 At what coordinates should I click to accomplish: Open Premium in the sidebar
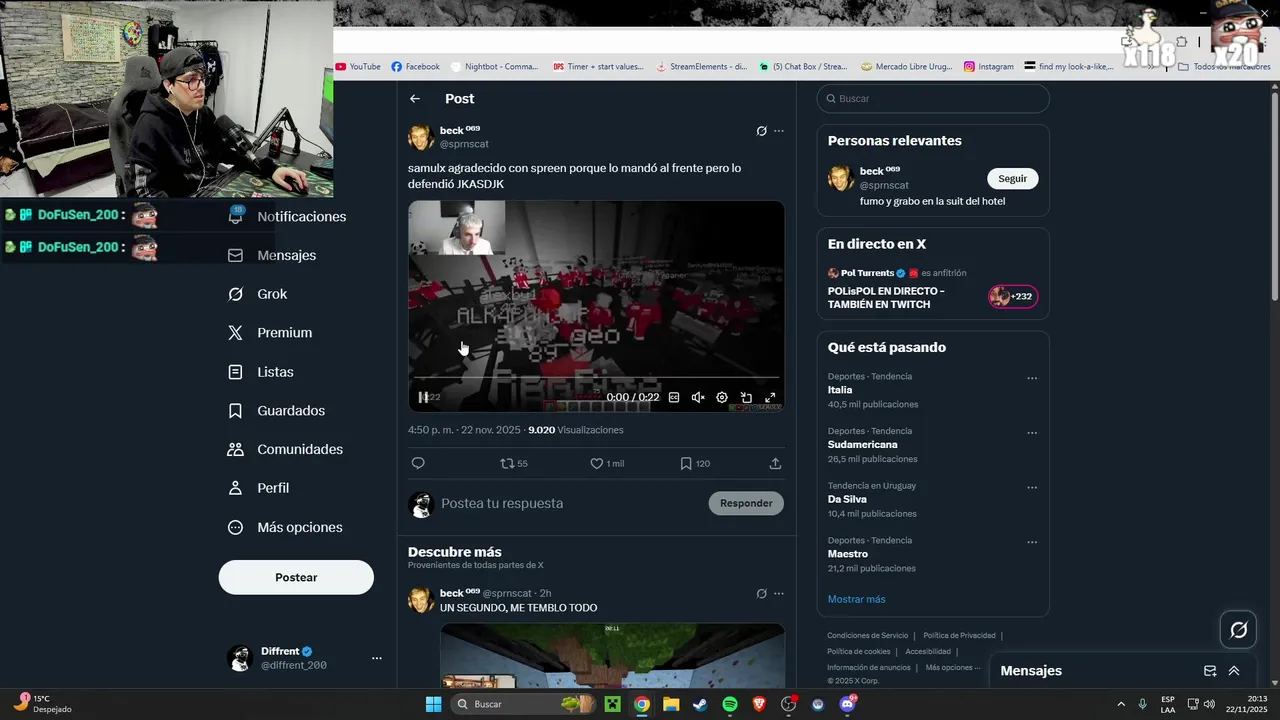270,333
